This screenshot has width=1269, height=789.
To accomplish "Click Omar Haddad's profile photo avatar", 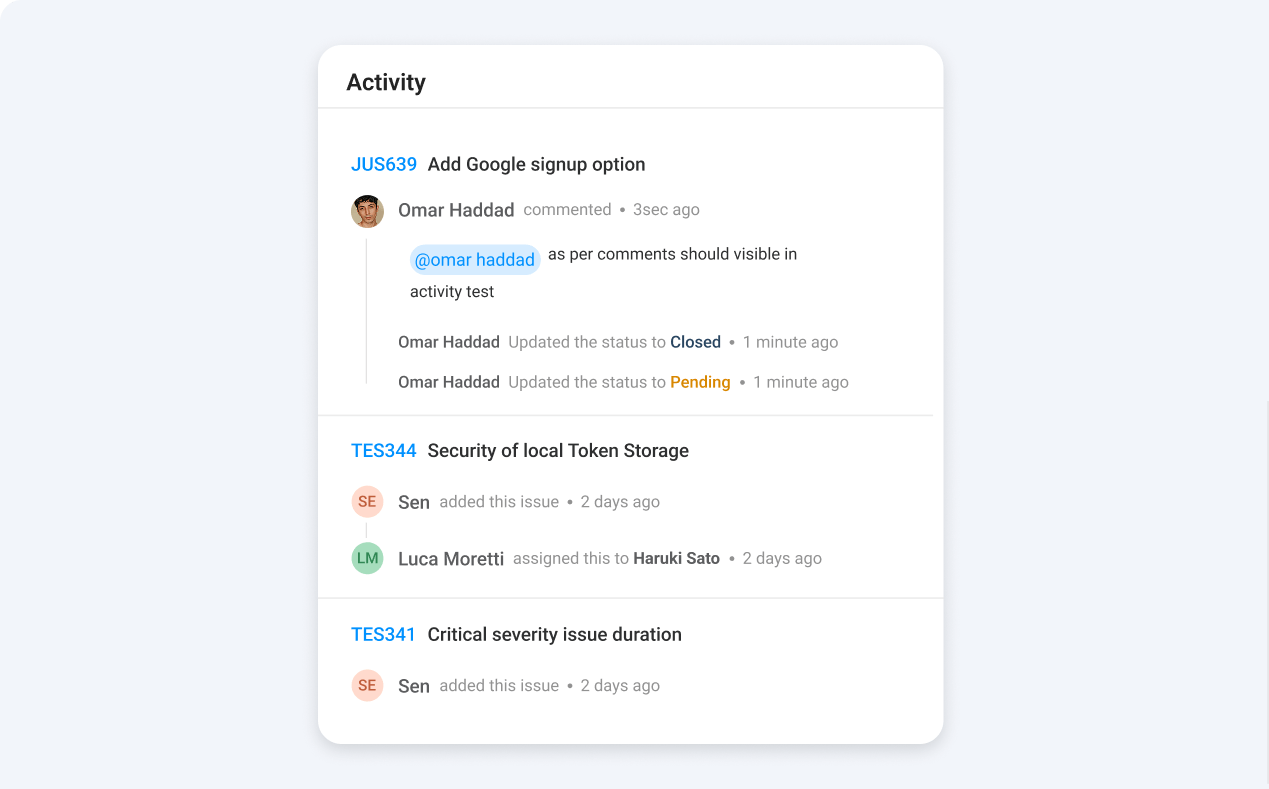I will click(x=367, y=211).
